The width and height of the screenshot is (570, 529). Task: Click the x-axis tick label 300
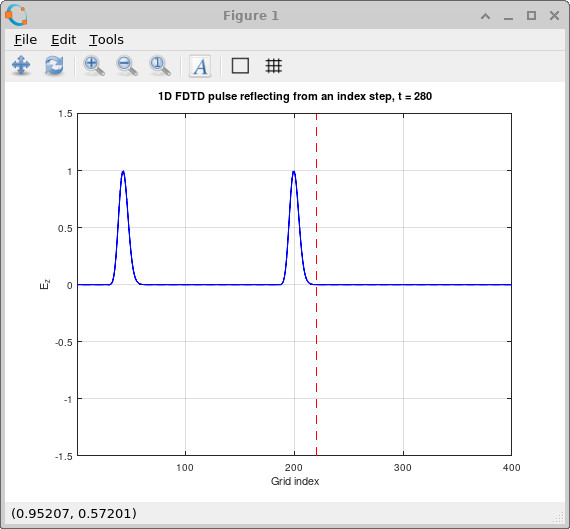pyautogui.click(x=402, y=468)
